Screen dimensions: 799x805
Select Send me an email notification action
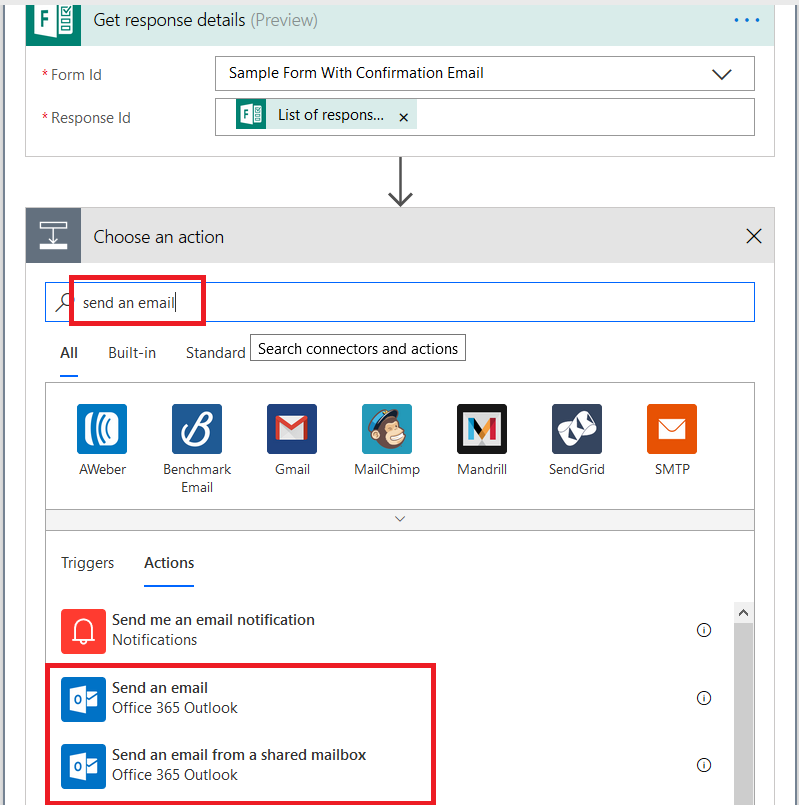click(x=213, y=630)
